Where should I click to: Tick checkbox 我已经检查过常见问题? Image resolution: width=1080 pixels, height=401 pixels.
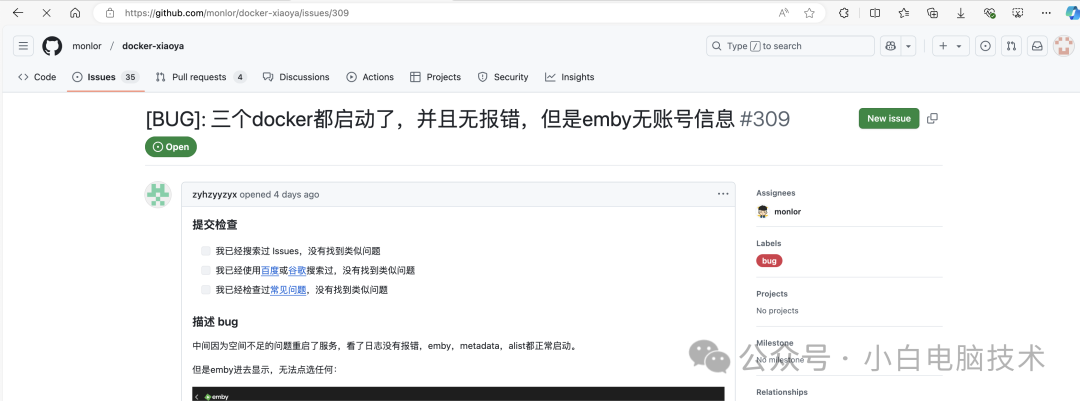(206, 290)
